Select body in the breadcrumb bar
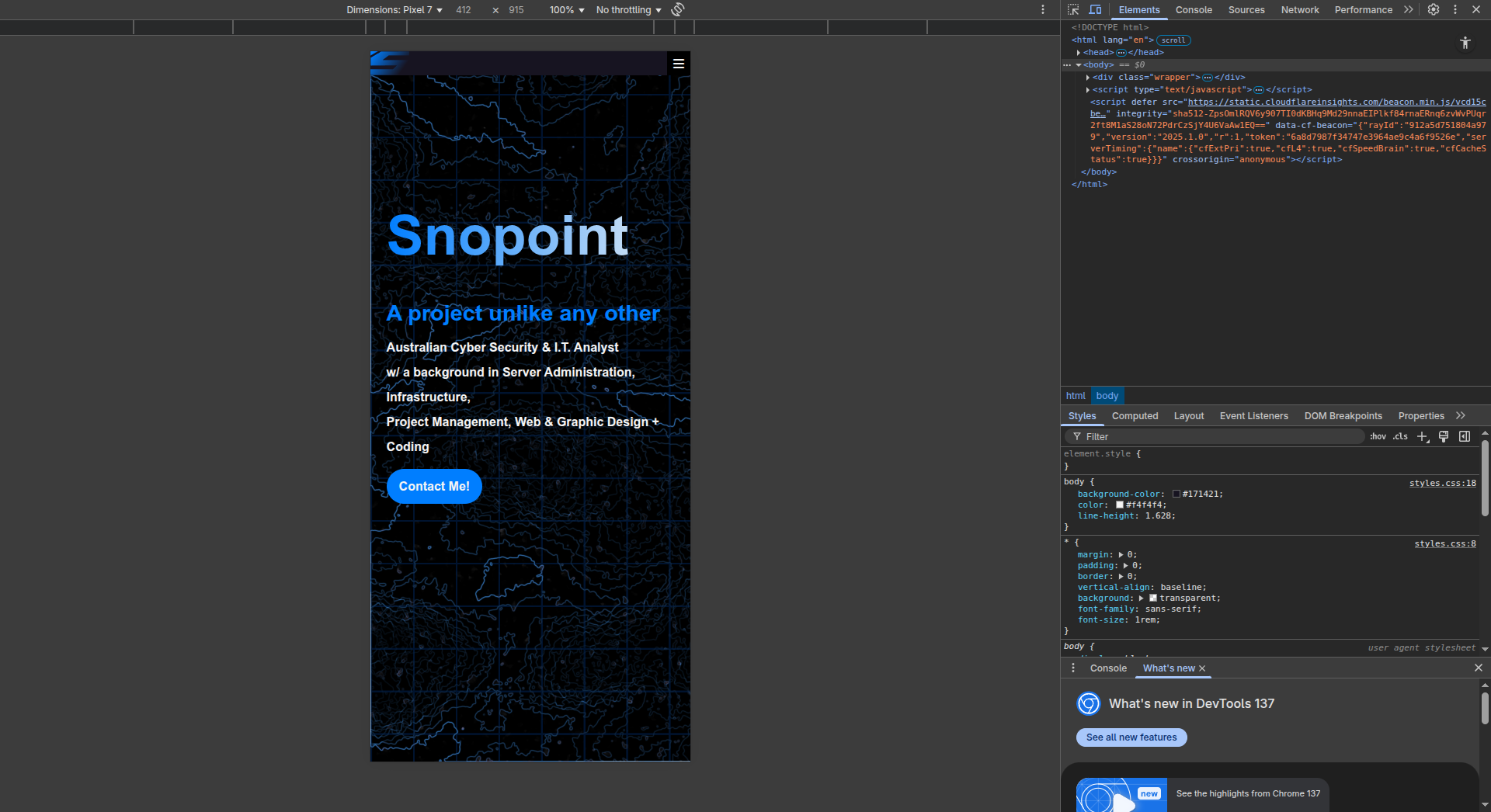 pyautogui.click(x=1107, y=396)
